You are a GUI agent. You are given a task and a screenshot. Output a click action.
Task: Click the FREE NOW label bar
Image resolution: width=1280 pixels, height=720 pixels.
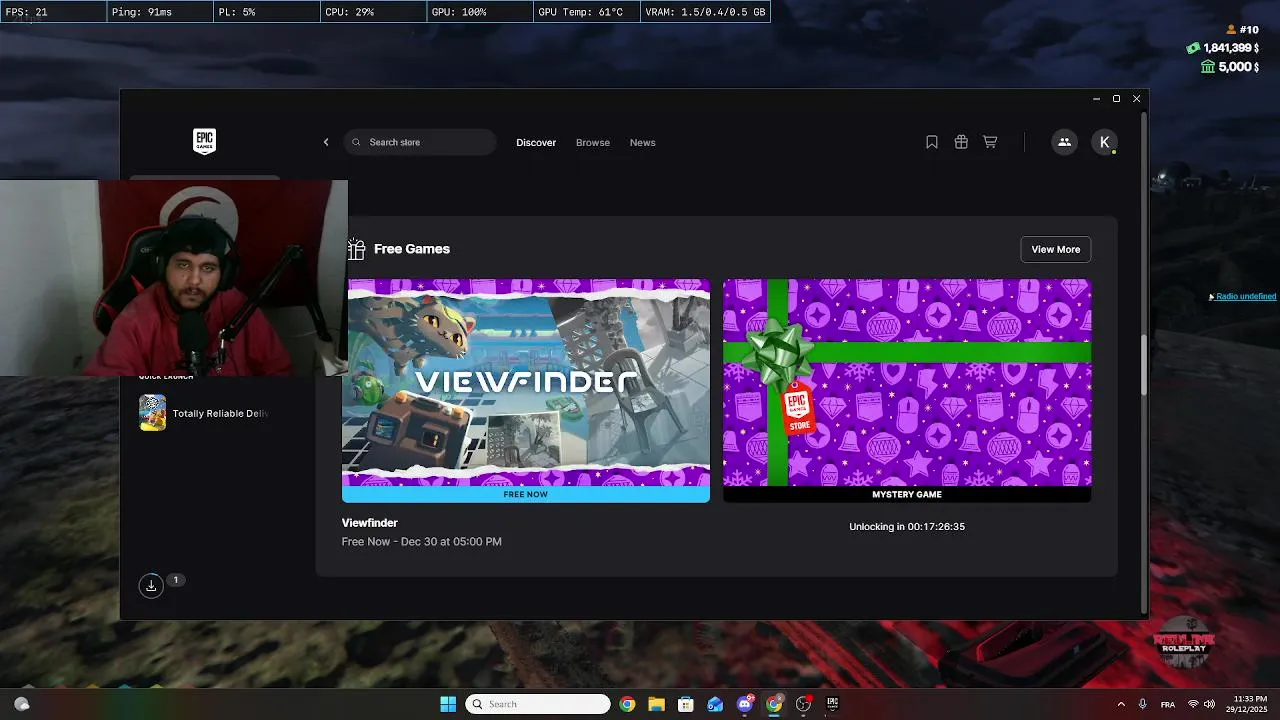pos(526,494)
